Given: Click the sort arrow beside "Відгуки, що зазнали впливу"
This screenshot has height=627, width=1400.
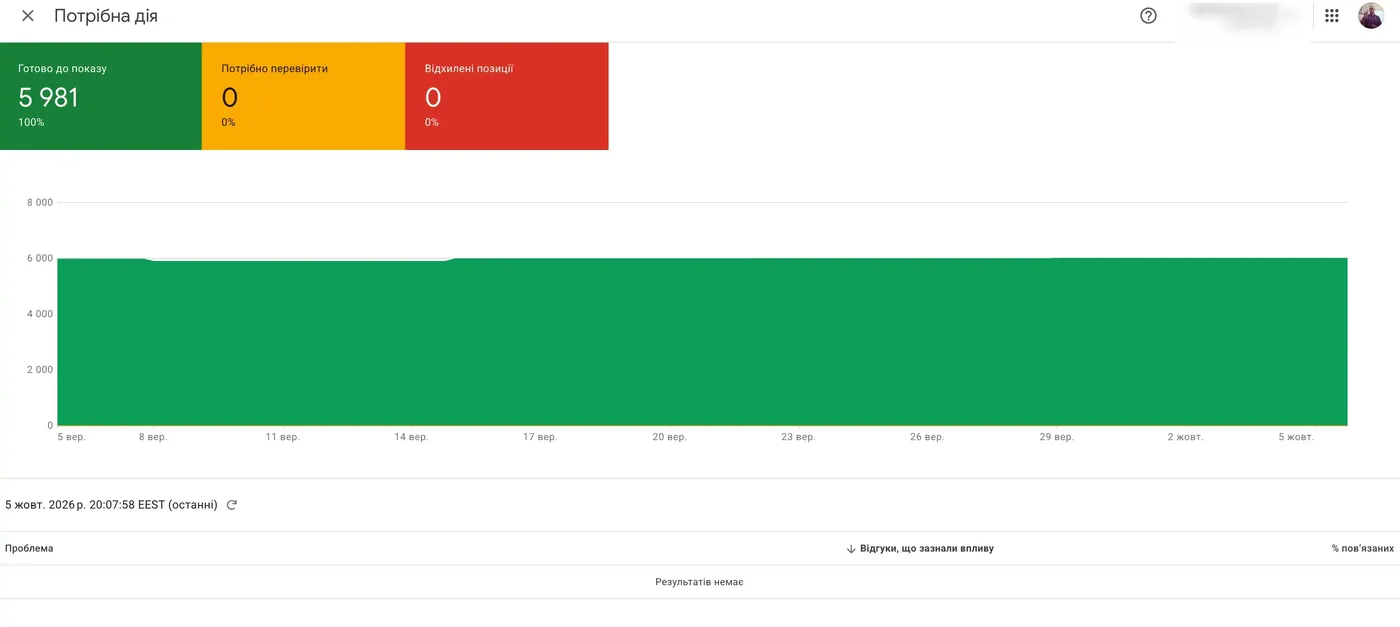Looking at the screenshot, I should (x=851, y=549).
